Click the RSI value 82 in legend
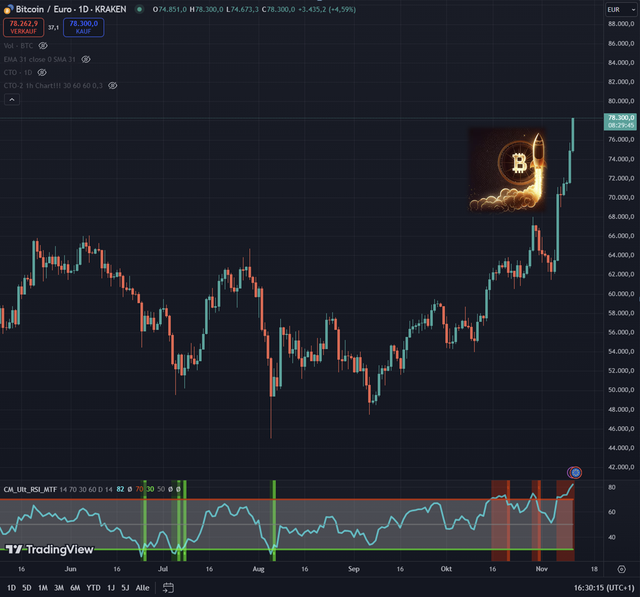Image resolution: width=640 pixels, height=597 pixels. pos(120,489)
